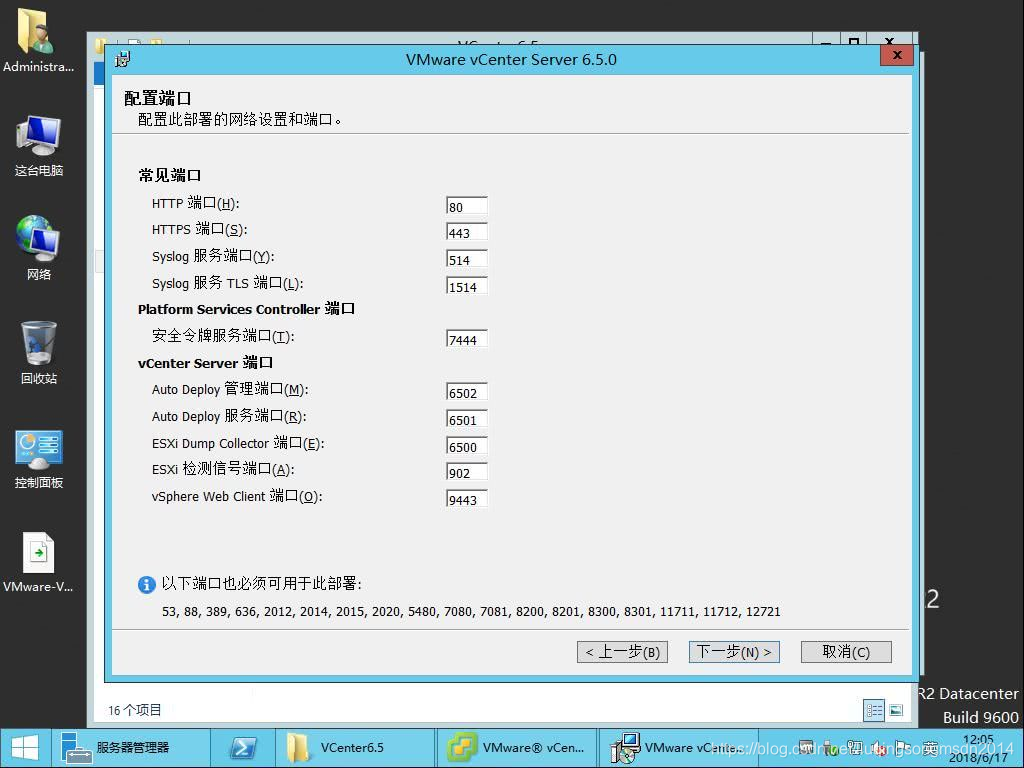Open the Administrator folder desktop icon
The width and height of the screenshot is (1024, 768).
click(x=37, y=40)
